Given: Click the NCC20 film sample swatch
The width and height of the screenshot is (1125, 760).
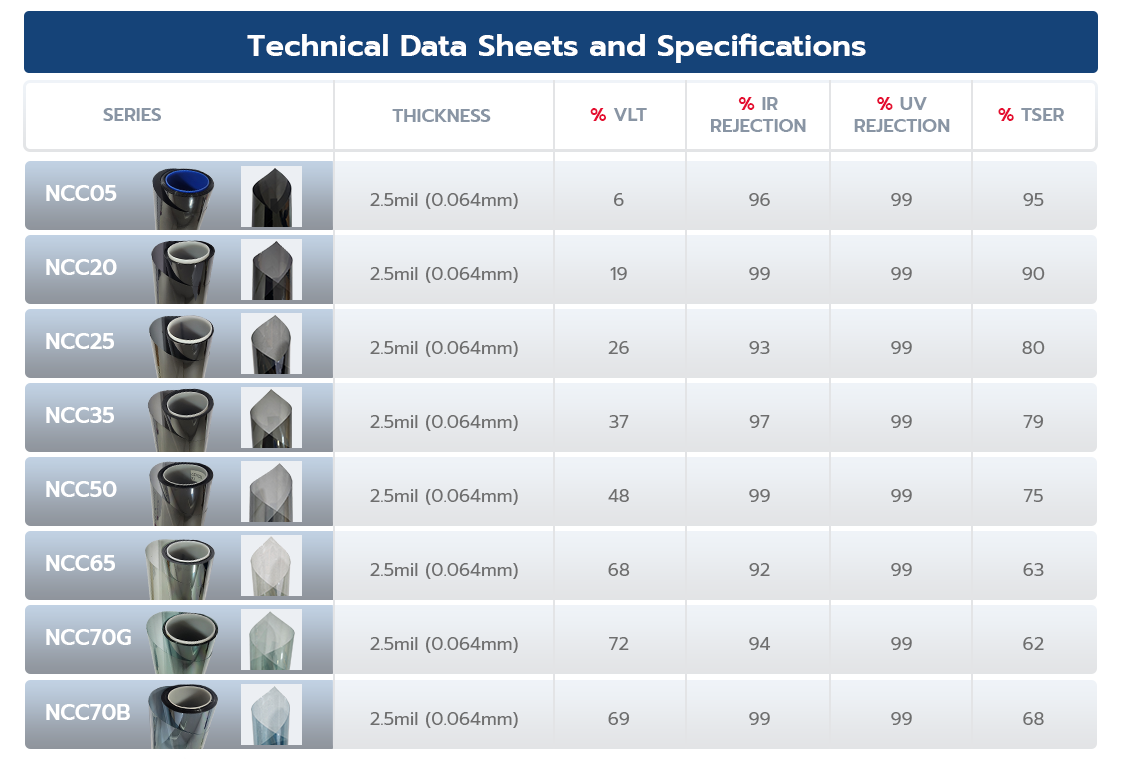Looking at the screenshot, I should tap(271, 270).
